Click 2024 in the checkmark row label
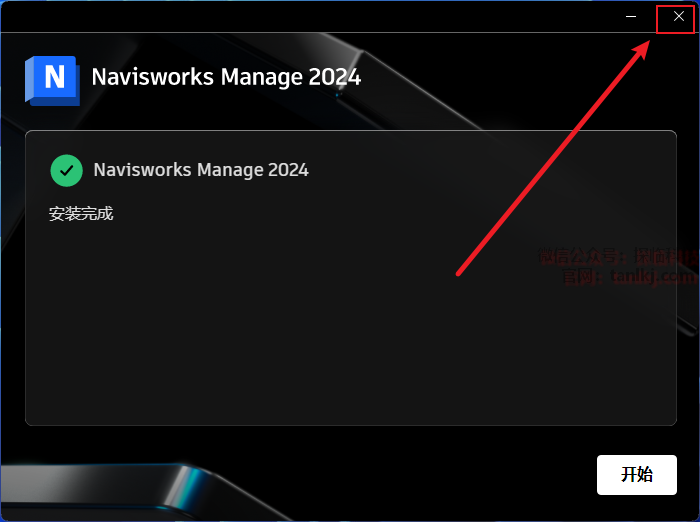Image resolution: width=700 pixels, height=522 pixels. click(288, 170)
